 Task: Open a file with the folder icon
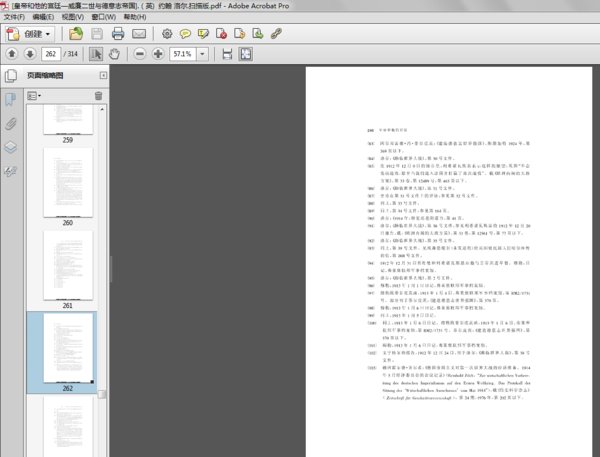76,34
